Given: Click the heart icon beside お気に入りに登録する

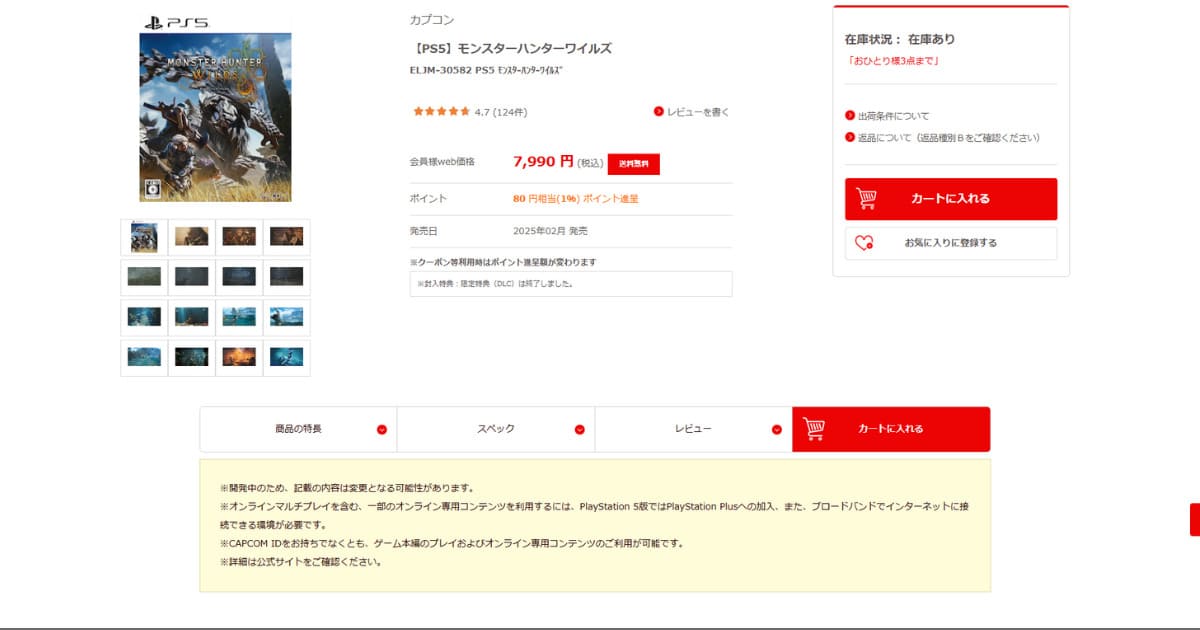Looking at the screenshot, I should coord(865,243).
